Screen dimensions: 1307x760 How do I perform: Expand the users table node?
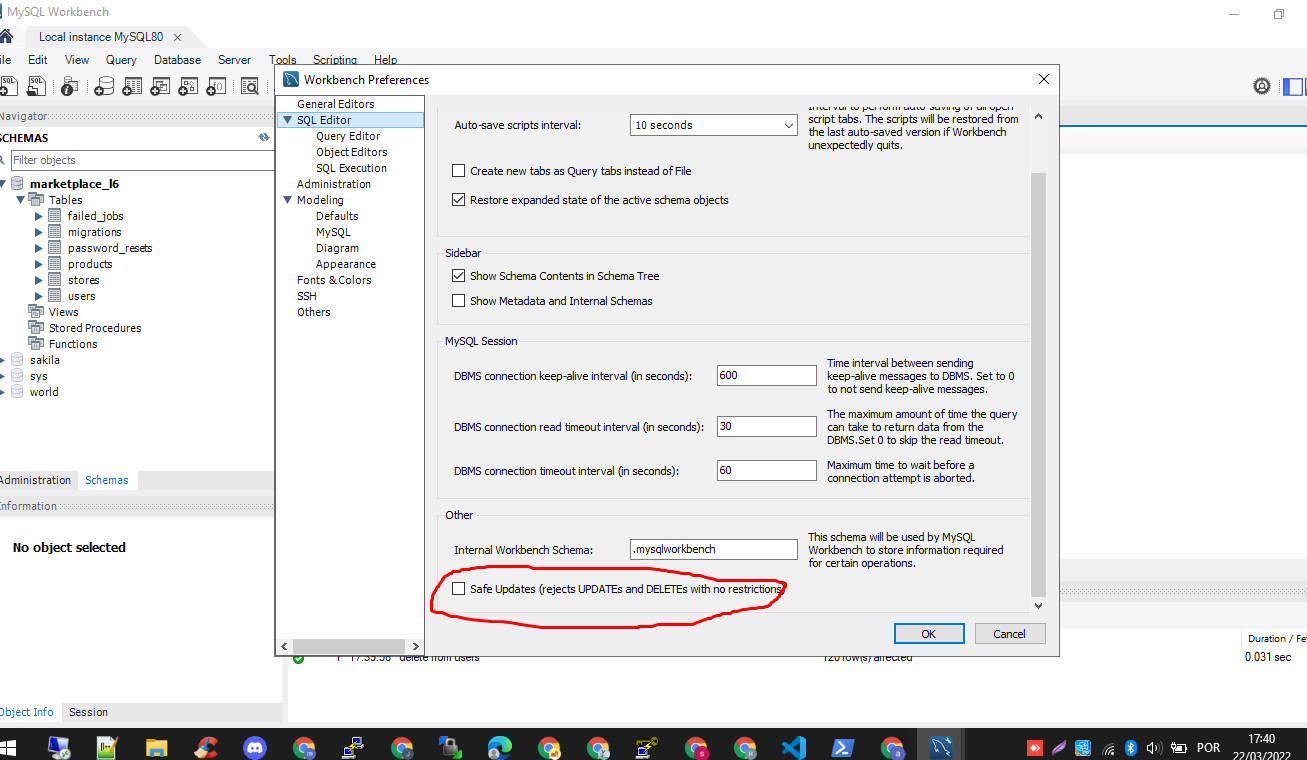pos(39,296)
